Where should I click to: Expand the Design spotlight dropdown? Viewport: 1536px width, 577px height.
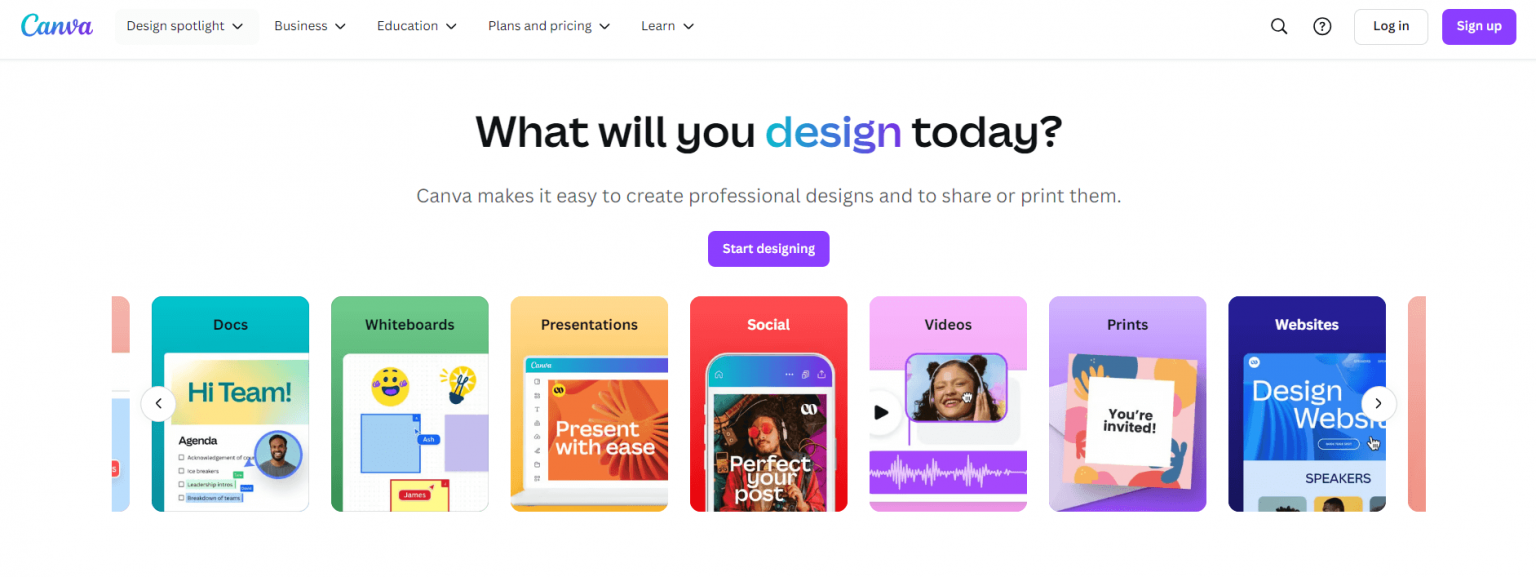click(x=186, y=26)
